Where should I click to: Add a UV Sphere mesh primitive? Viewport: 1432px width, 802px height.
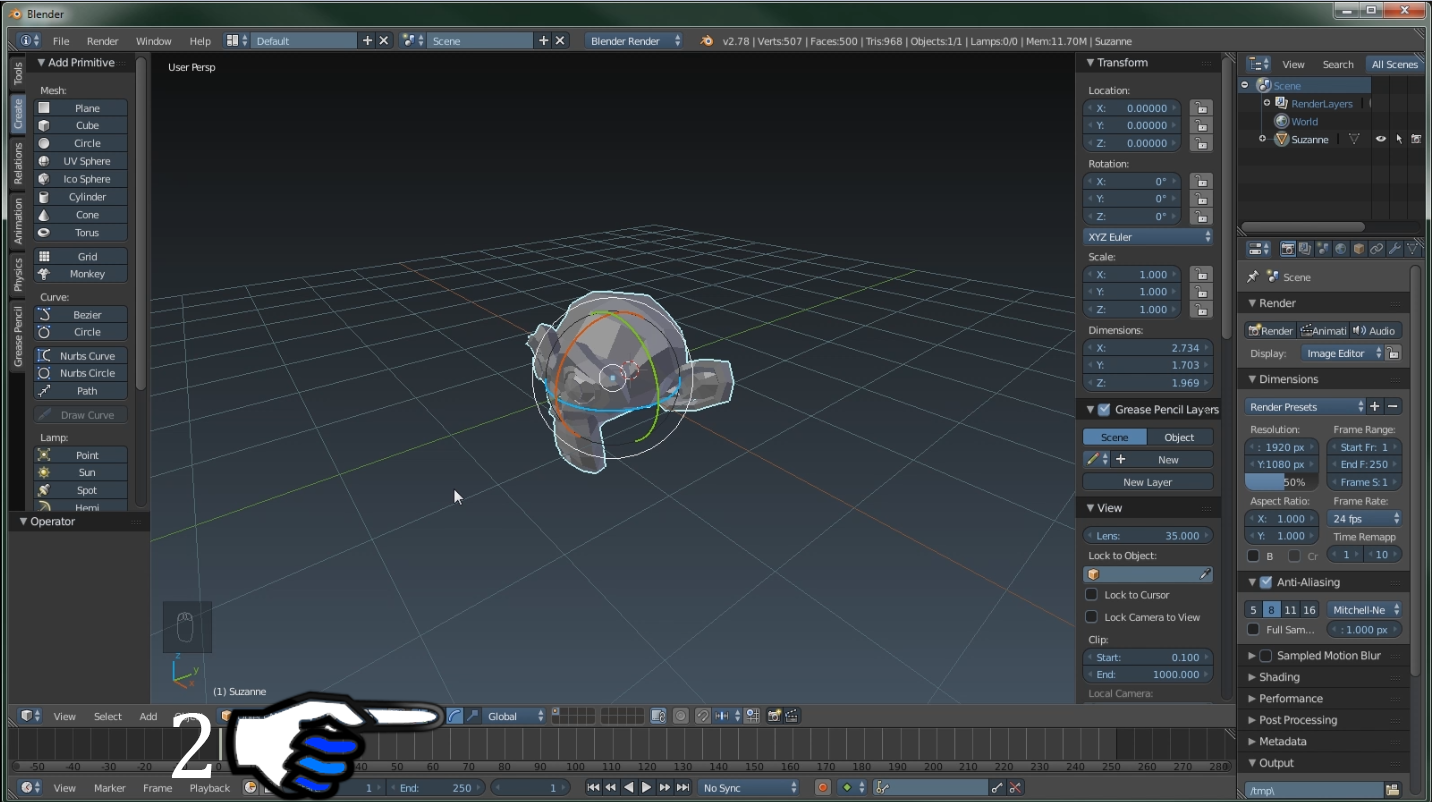coord(81,161)
